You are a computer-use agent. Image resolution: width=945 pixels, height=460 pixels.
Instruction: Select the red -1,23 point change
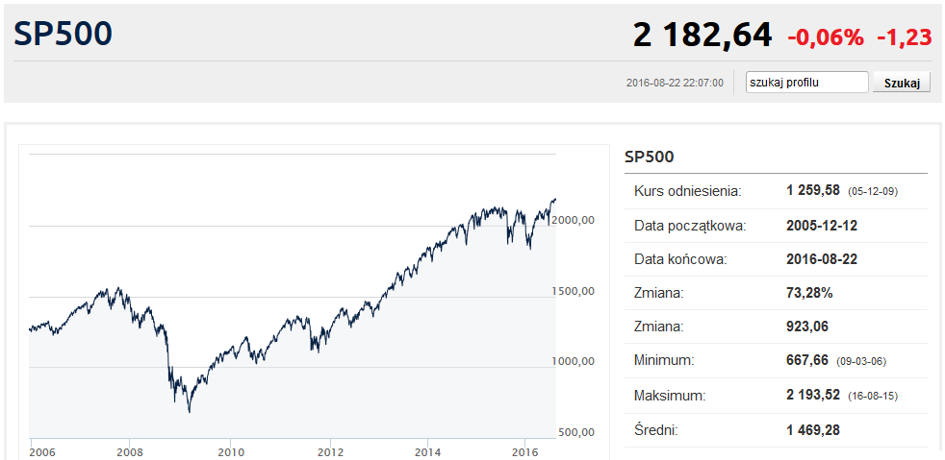(903, 38)
